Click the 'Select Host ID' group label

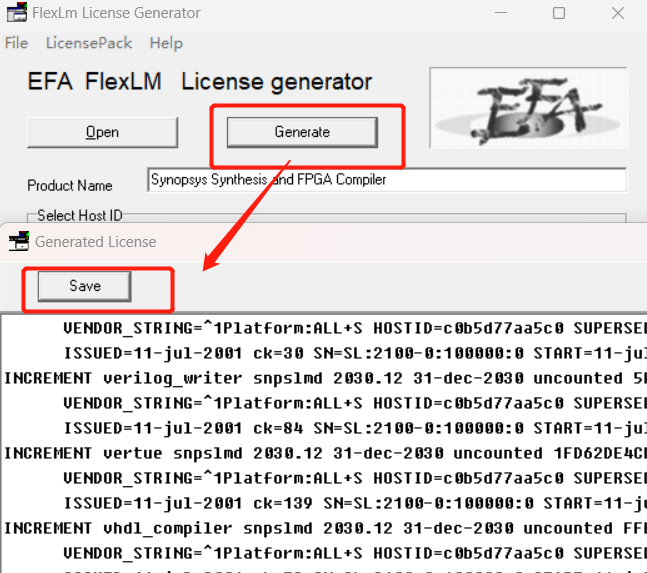(x=80, y=215)
